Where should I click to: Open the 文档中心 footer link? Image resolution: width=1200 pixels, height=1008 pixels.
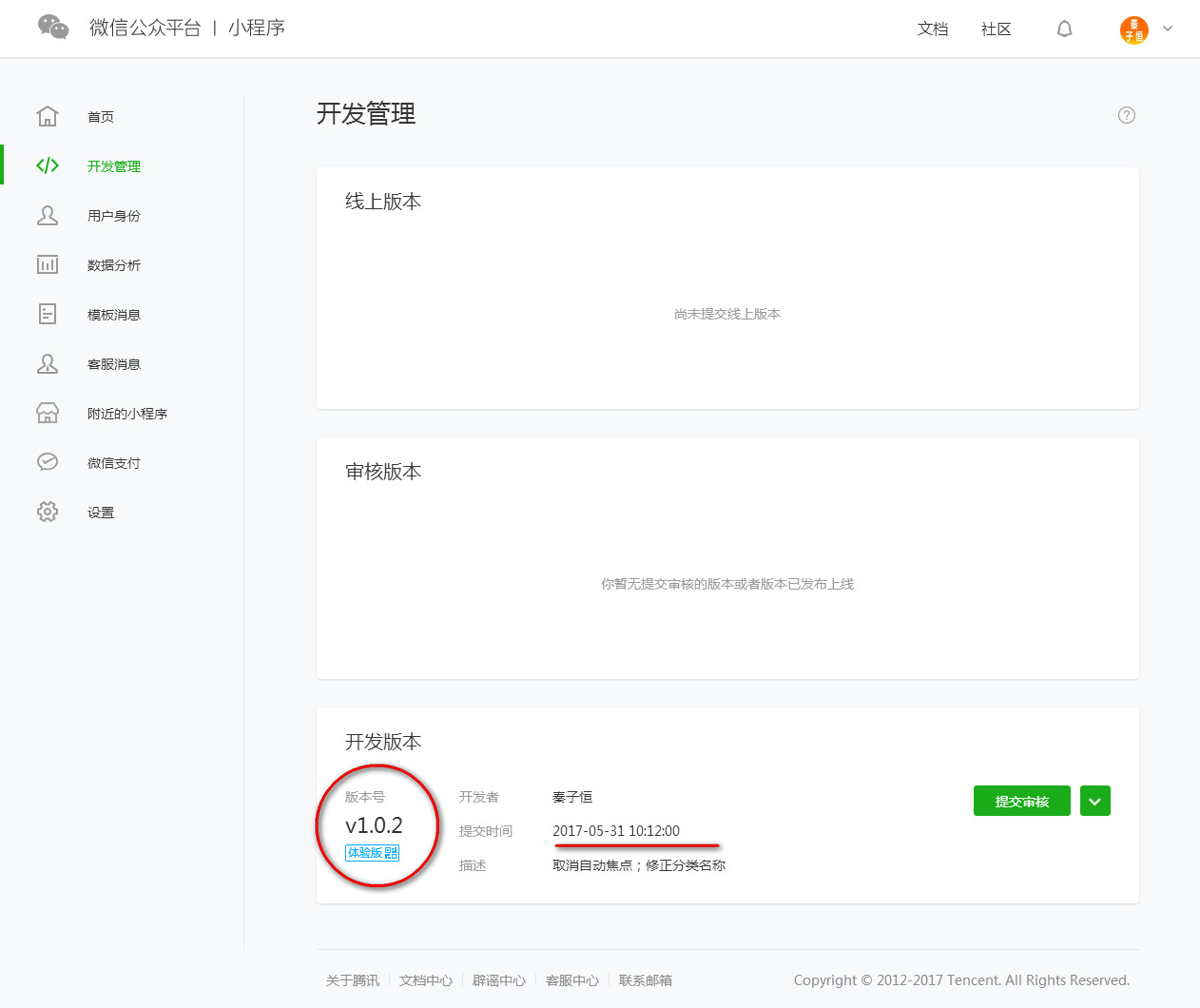point(426,980)
